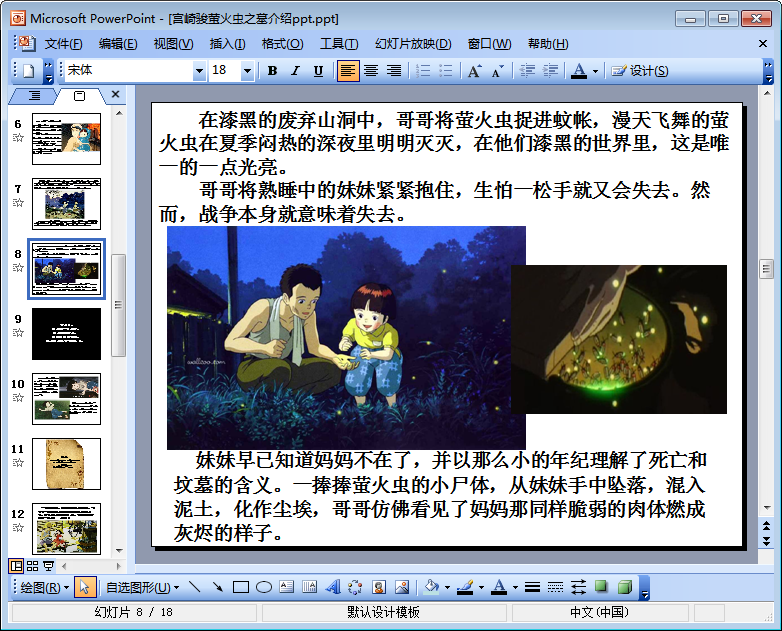Toggle Underline formatting
The width and height of the screenshot is (782, 631).
(318, 71)
